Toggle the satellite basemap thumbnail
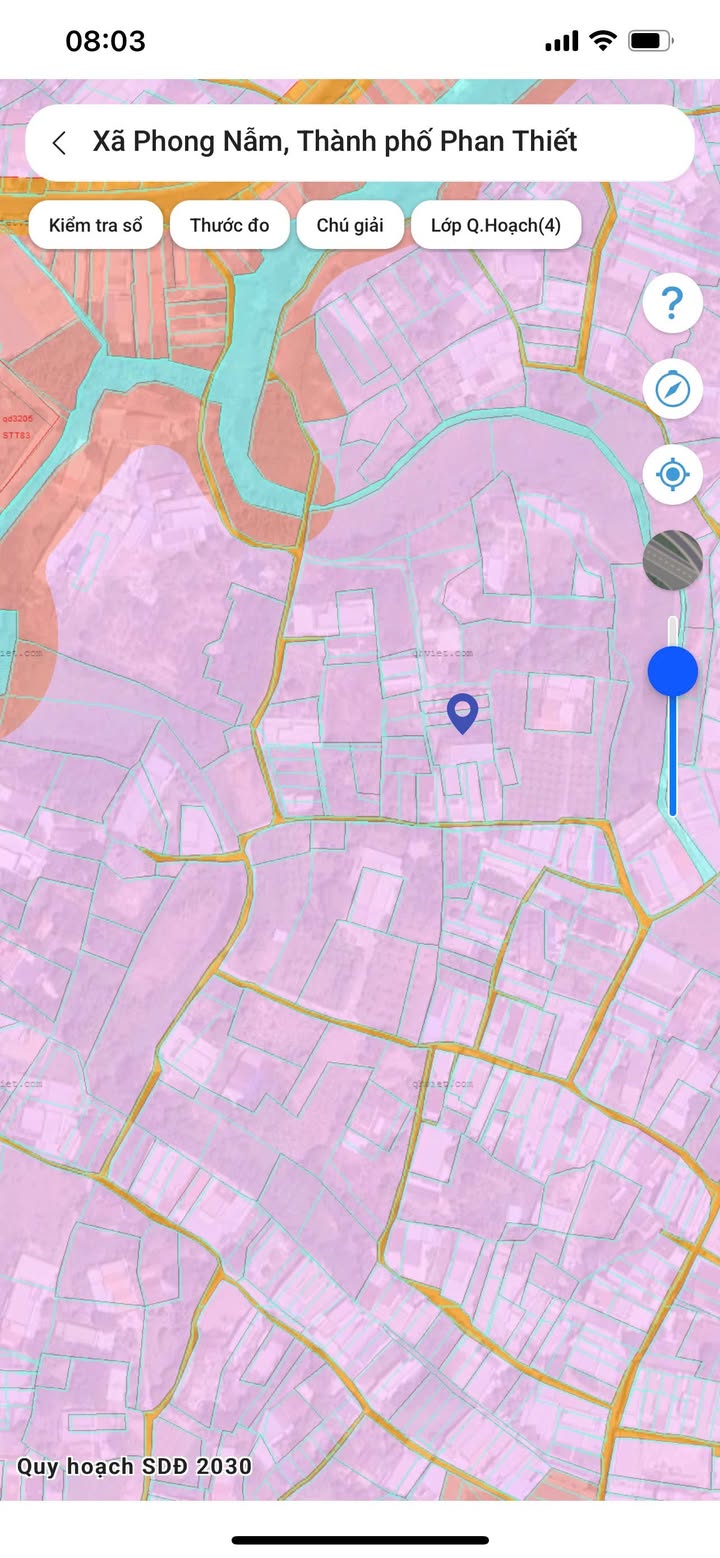The image size is (720, 1558). point(672,560)
